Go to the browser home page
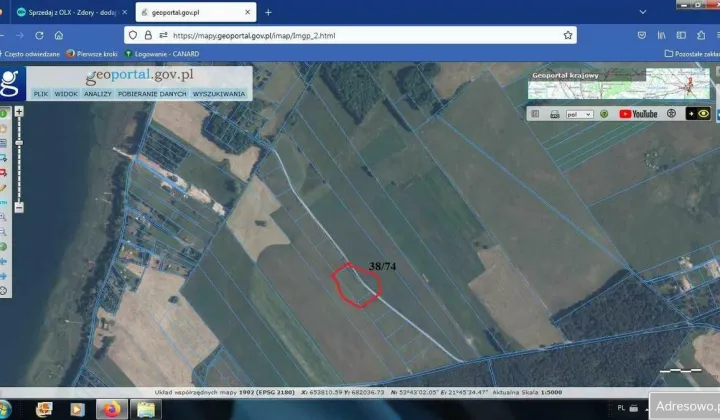This screenshot has height=420, width=720. pyautogui.click(x=59, y=35)
